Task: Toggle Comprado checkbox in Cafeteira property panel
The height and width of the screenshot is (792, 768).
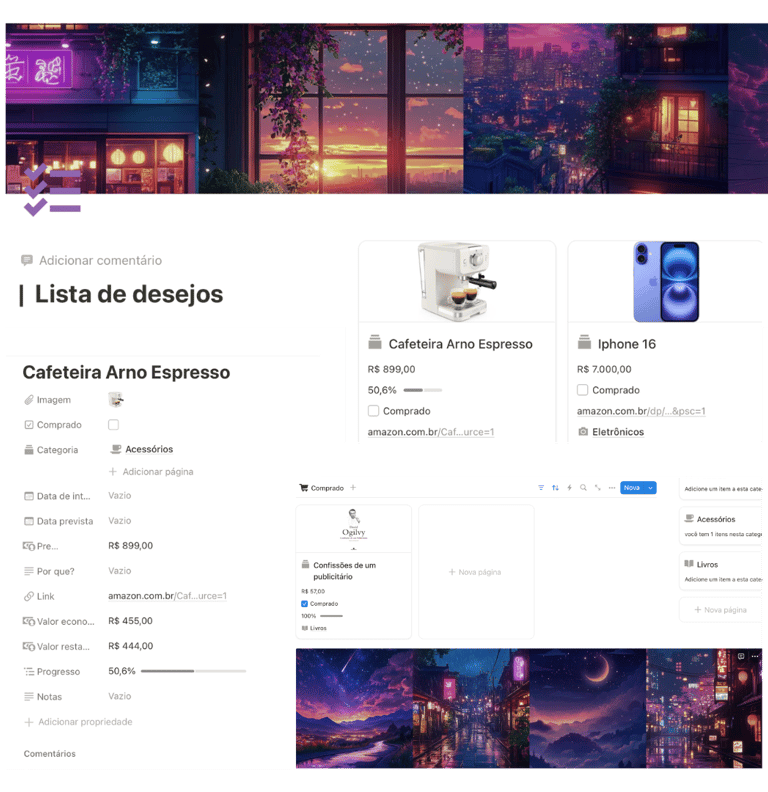Action: click(x=113, y=425)
